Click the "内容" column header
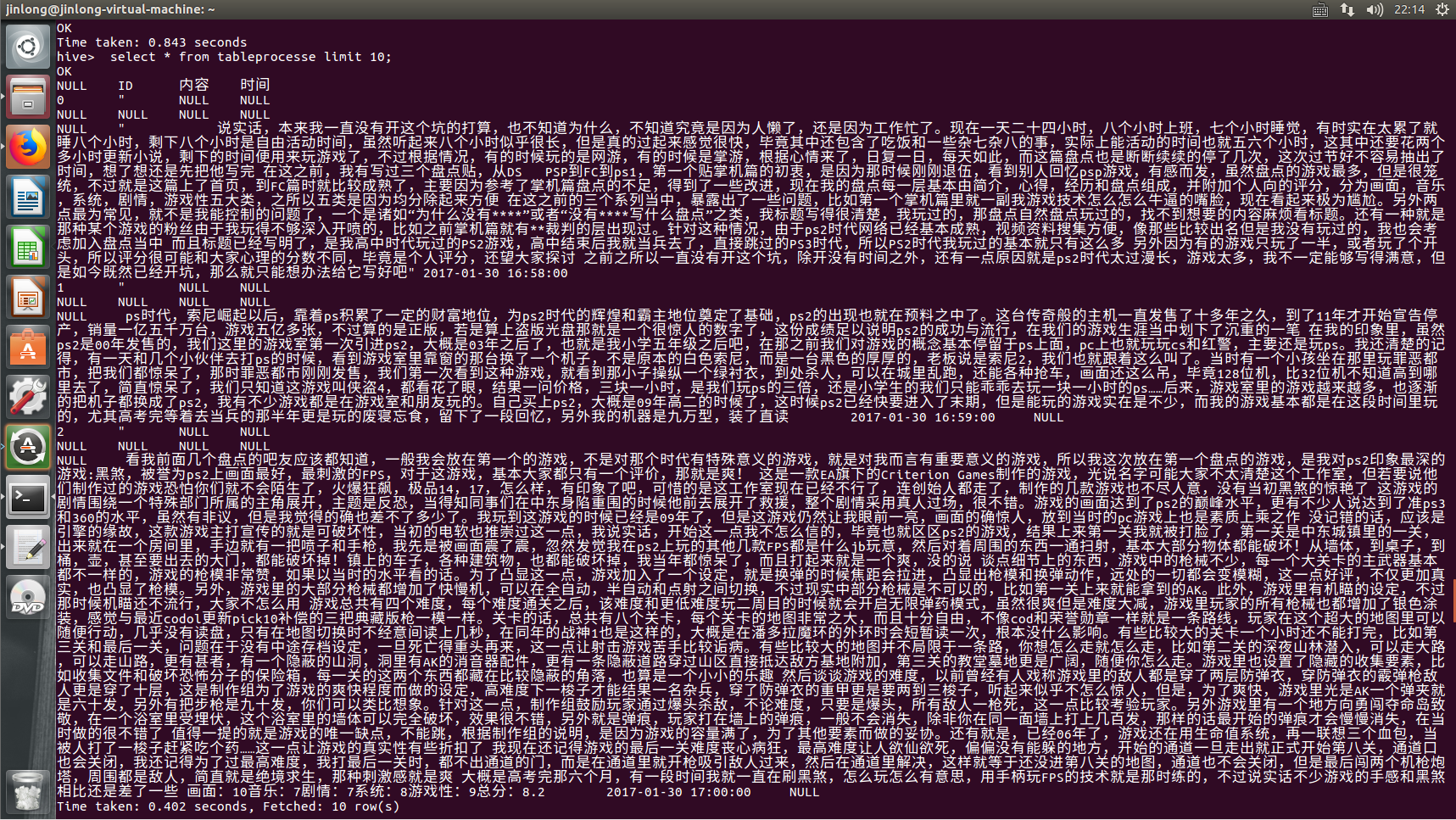The height and width of the screenshot is (820, 1456). 194,85
